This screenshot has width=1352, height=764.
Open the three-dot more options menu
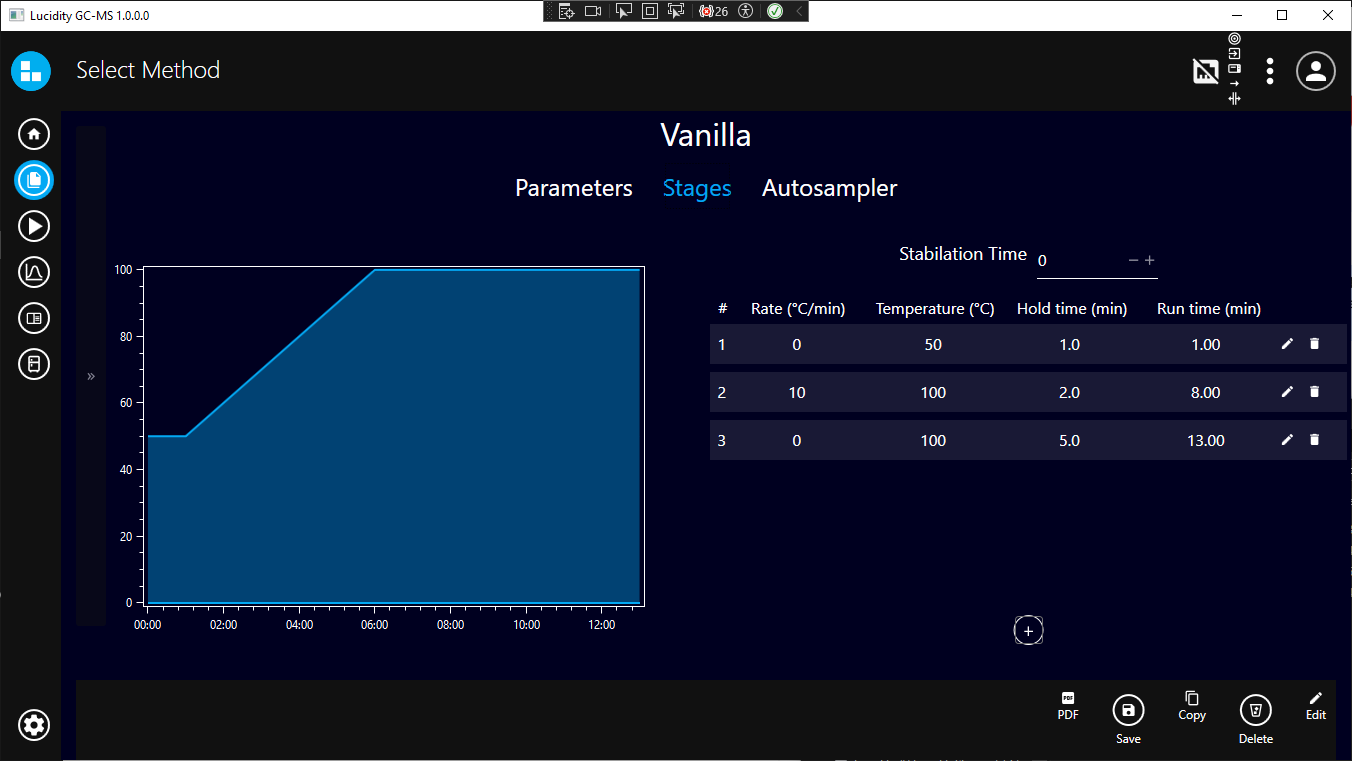[1269, 71]
